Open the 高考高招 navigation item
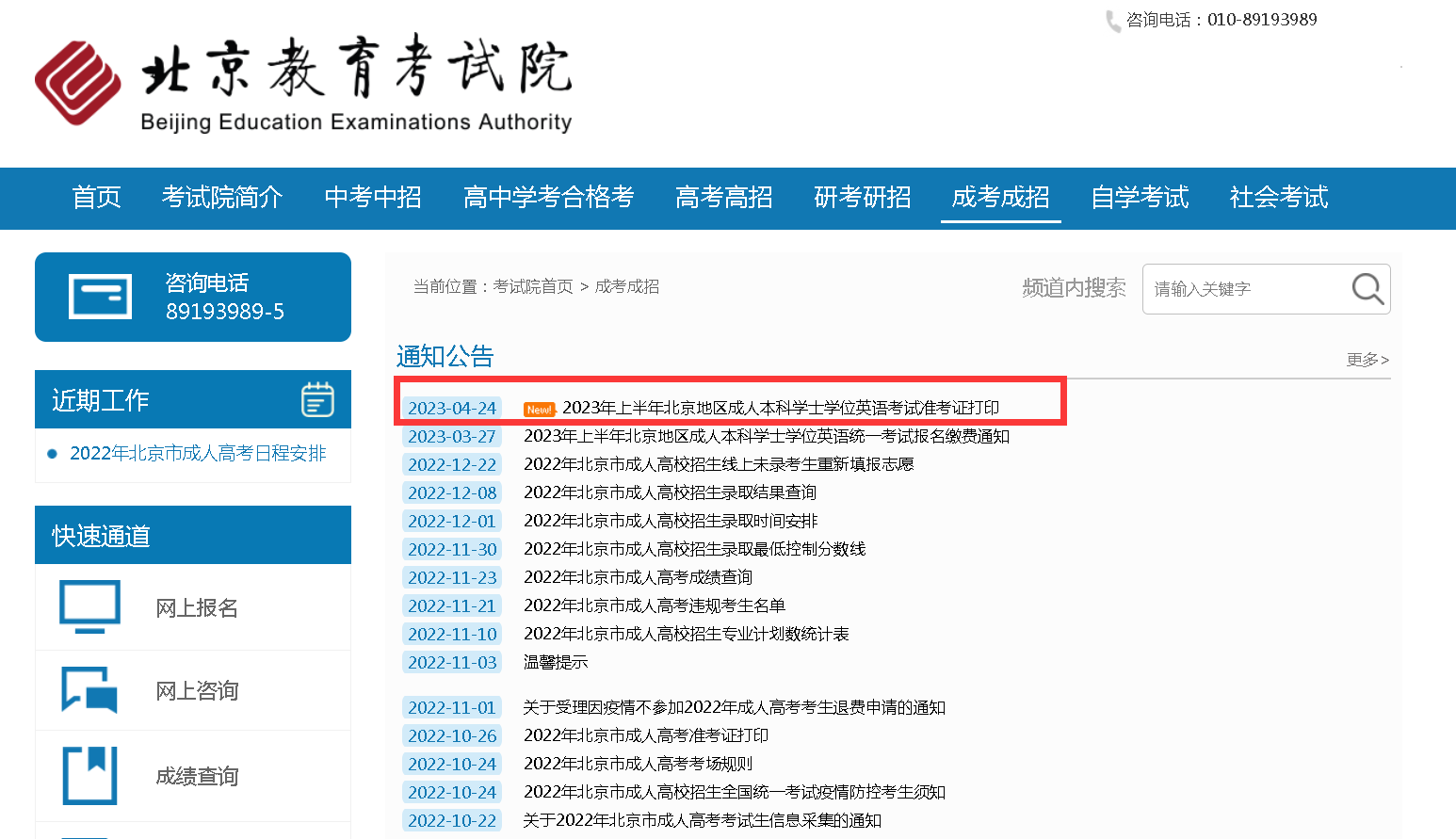Viewport: 1456px width, 839px height. coord(723,198)
